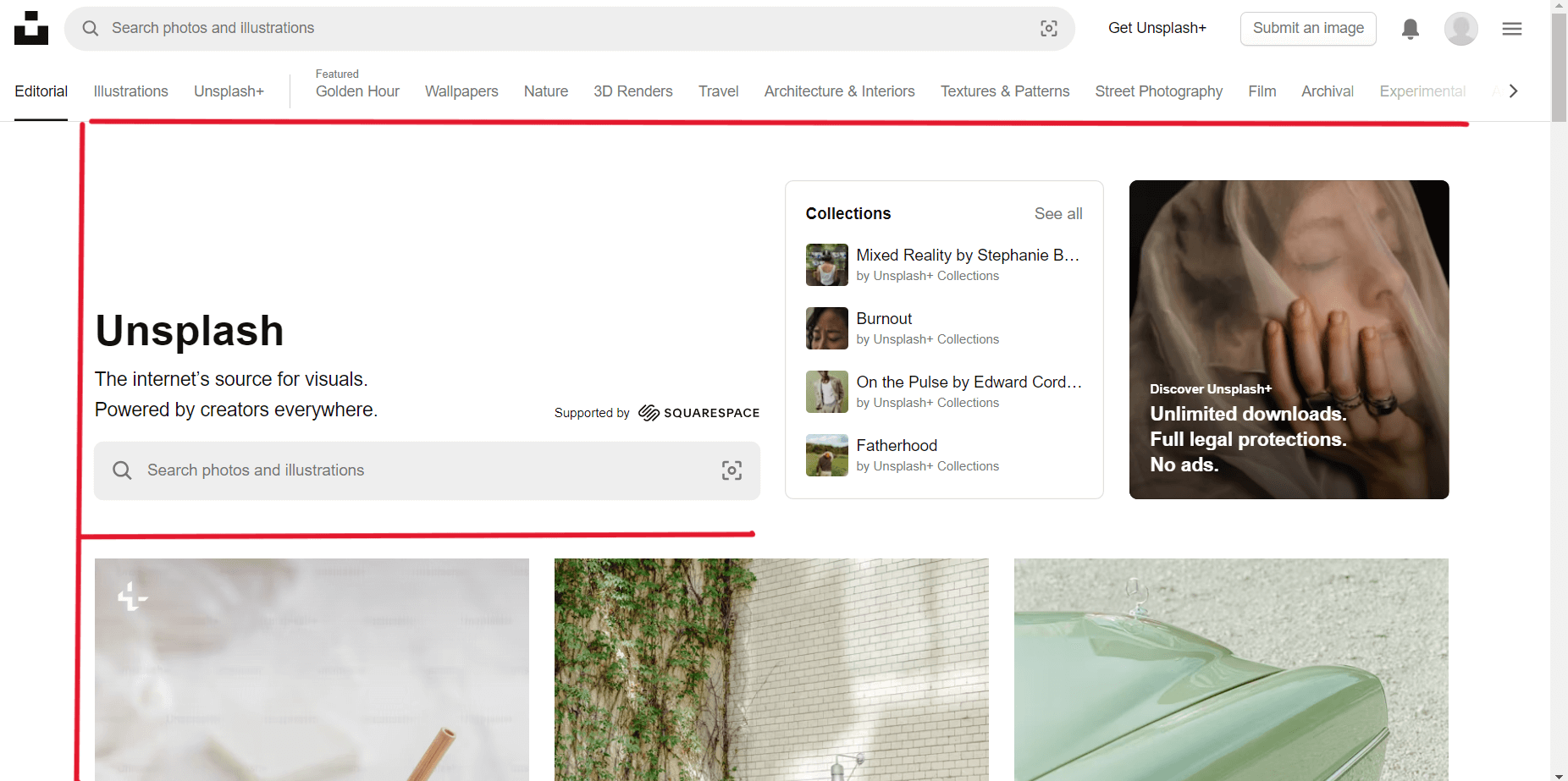
Task: Click the Unsplash+ plus badge on first photo
Action: tap(133, 597)
